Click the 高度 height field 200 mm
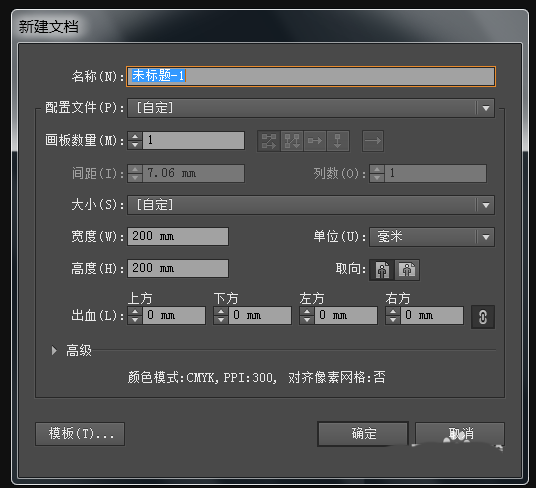Image resolution: width=536 pixels, height=488 pixels. pyautogui.click(x=178, y=268)
